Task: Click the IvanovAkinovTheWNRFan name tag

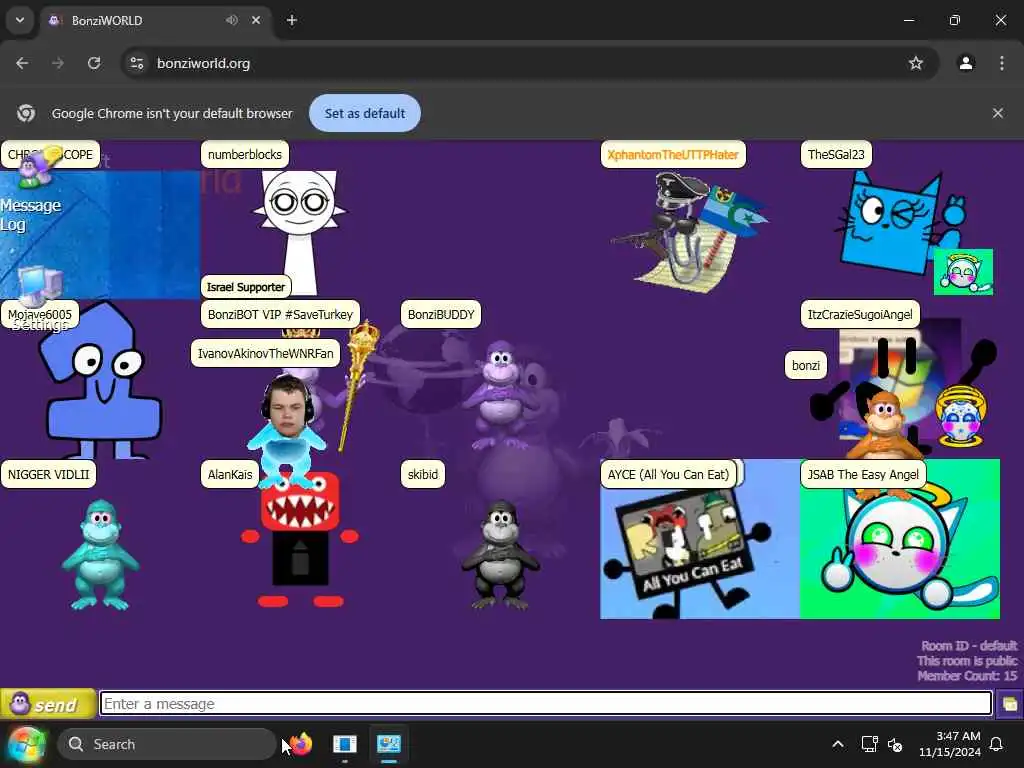Action: (265, 353)
